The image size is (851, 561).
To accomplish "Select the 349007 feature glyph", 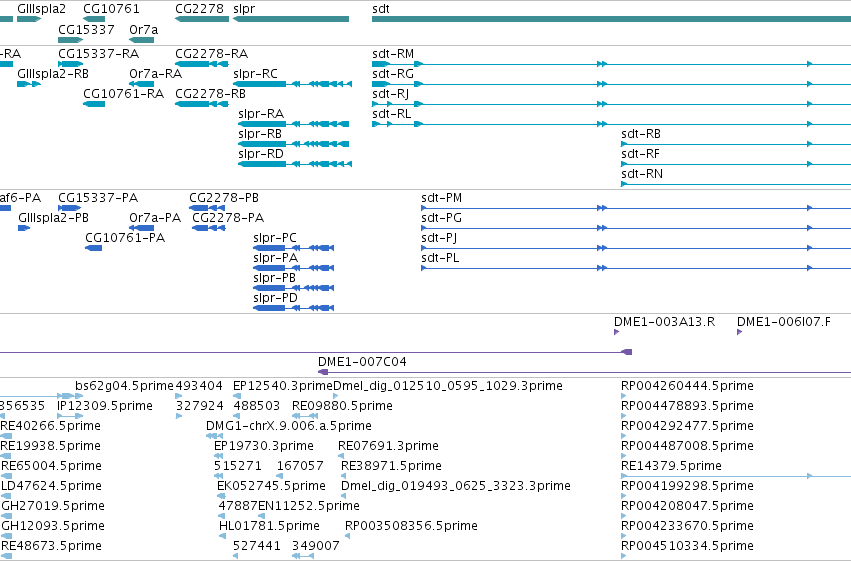I will (303, 556).
